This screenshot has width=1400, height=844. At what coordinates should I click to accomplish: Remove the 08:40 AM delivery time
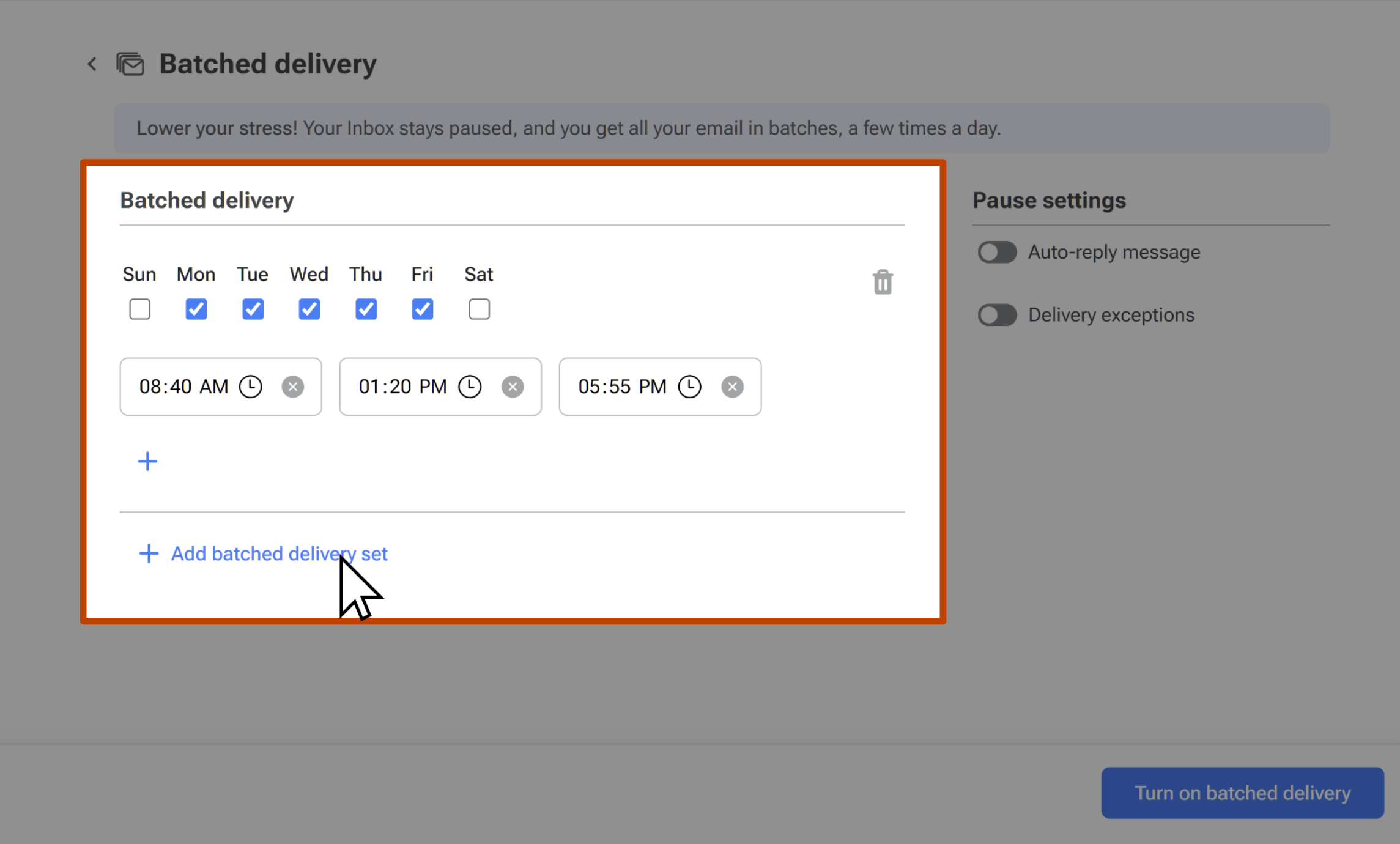293,387
